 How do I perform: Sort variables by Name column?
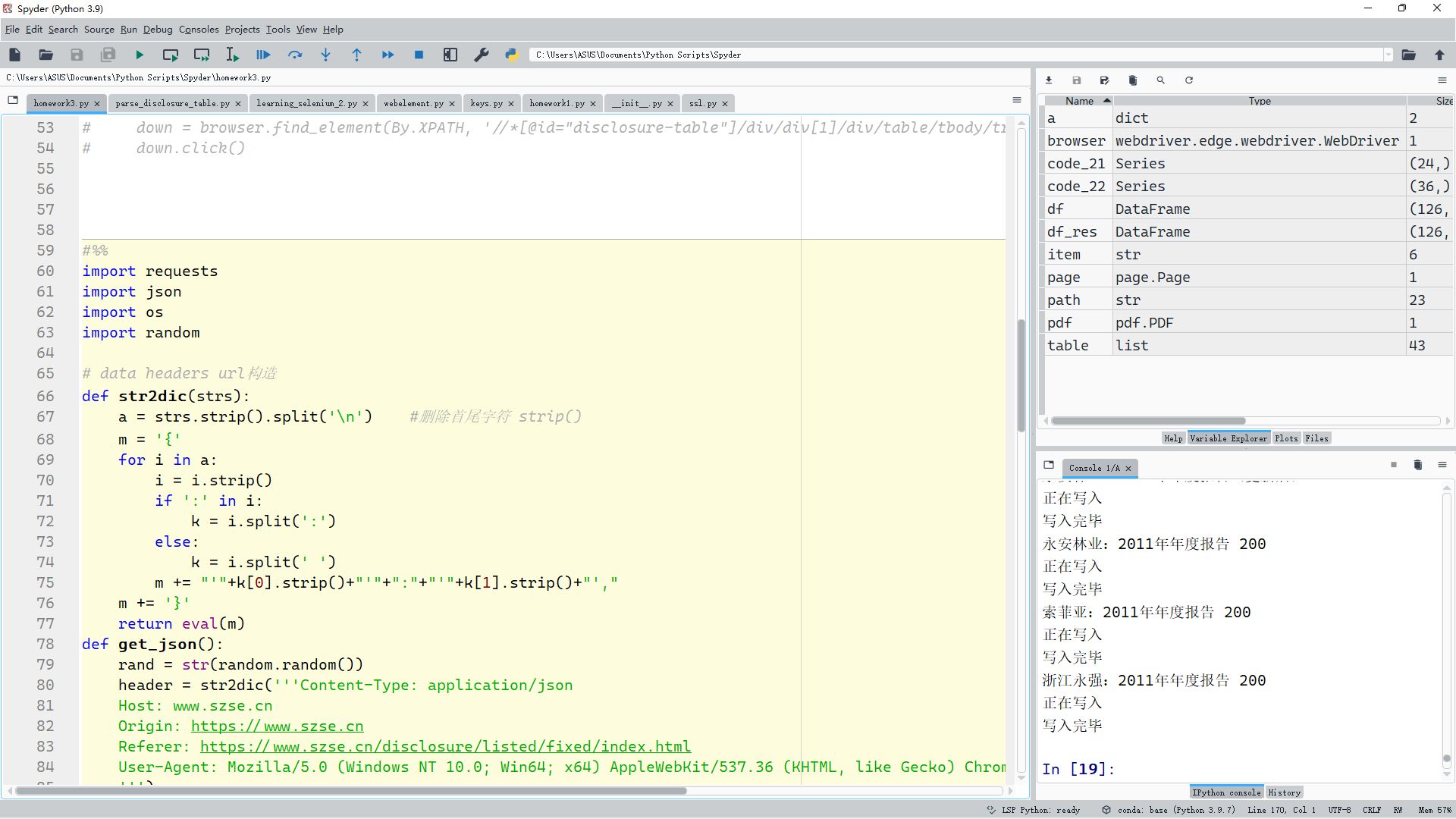tap(1078, 101)
